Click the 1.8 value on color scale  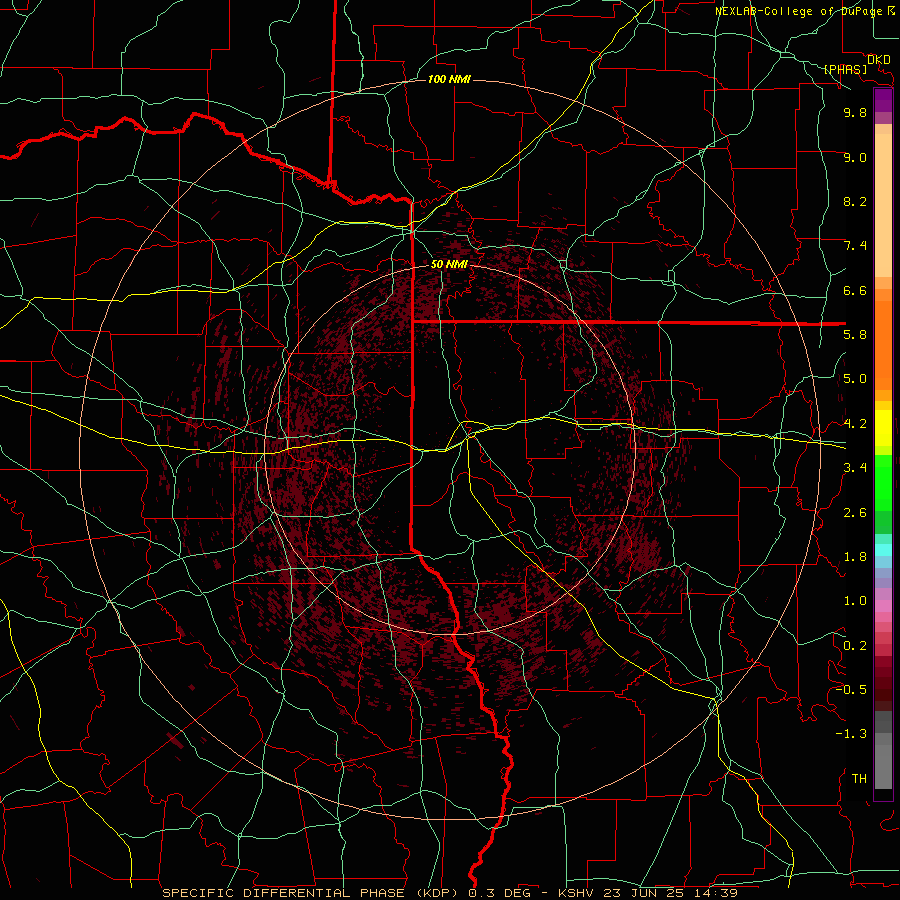855,557
